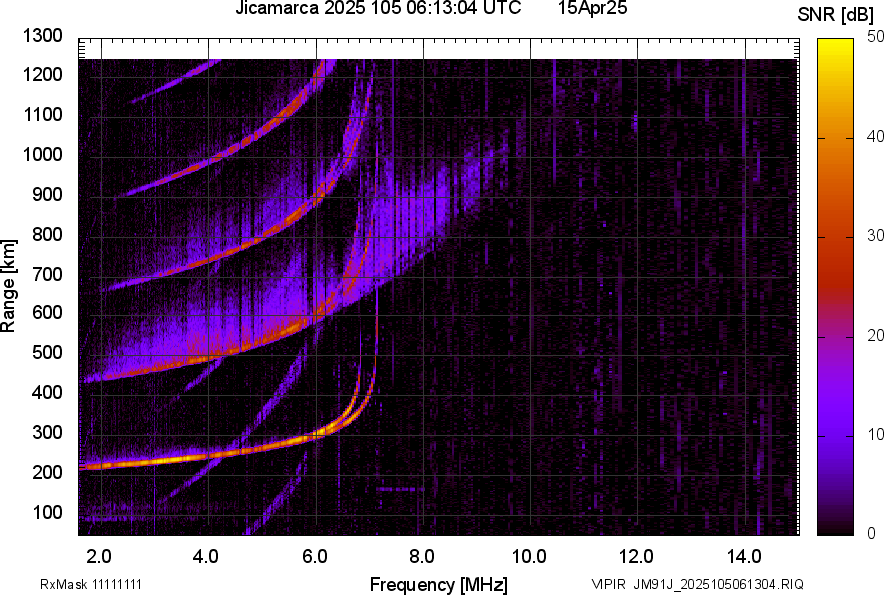Click the range tick label '1100'

tap(42, 114)
